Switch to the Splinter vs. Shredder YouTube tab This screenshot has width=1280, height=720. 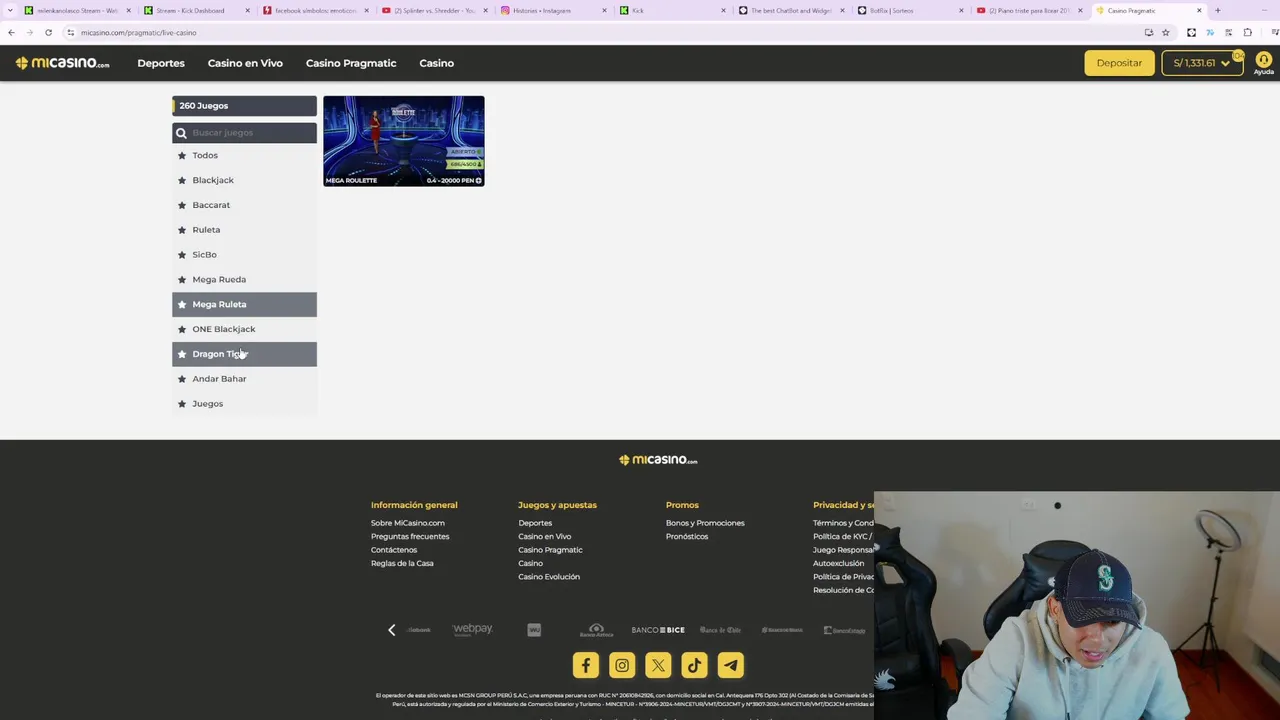(434, 10)
